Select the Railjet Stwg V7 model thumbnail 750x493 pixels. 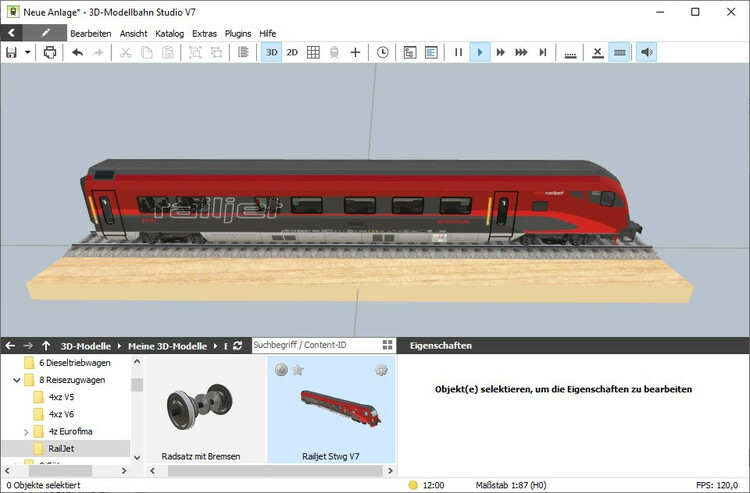(331, 410)
